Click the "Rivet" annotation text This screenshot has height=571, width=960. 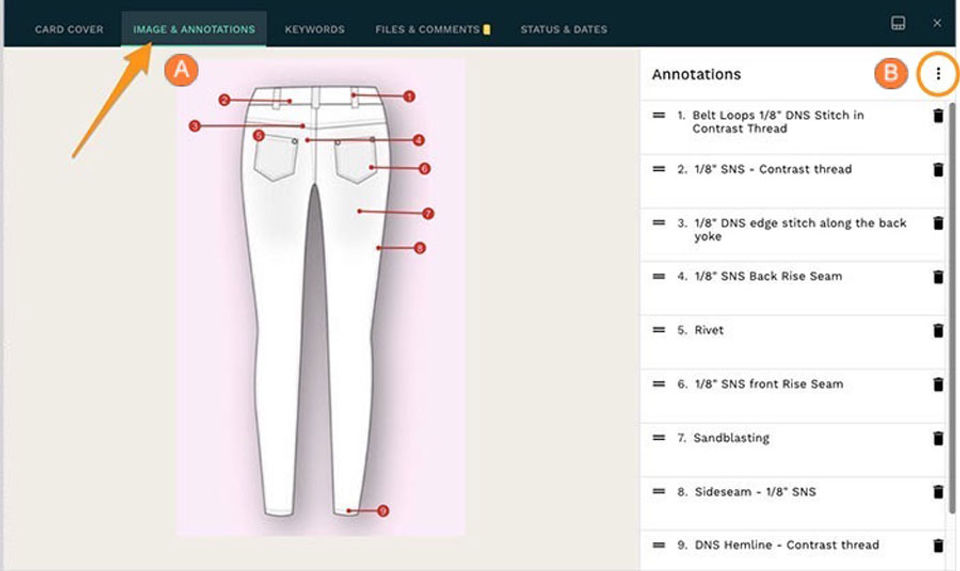click(x=708, y=330)
